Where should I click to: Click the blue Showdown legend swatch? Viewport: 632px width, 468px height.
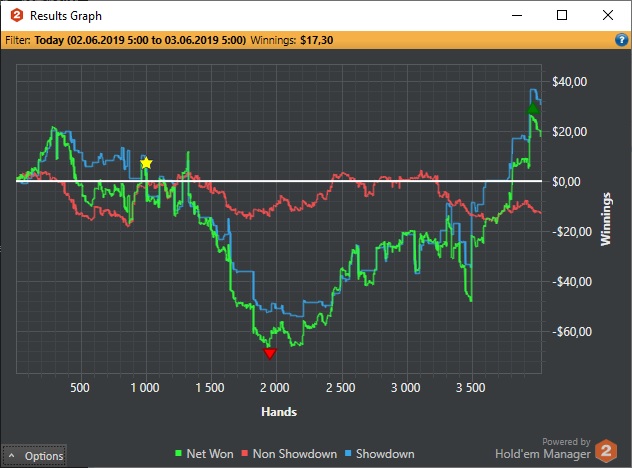coord(348,453)
